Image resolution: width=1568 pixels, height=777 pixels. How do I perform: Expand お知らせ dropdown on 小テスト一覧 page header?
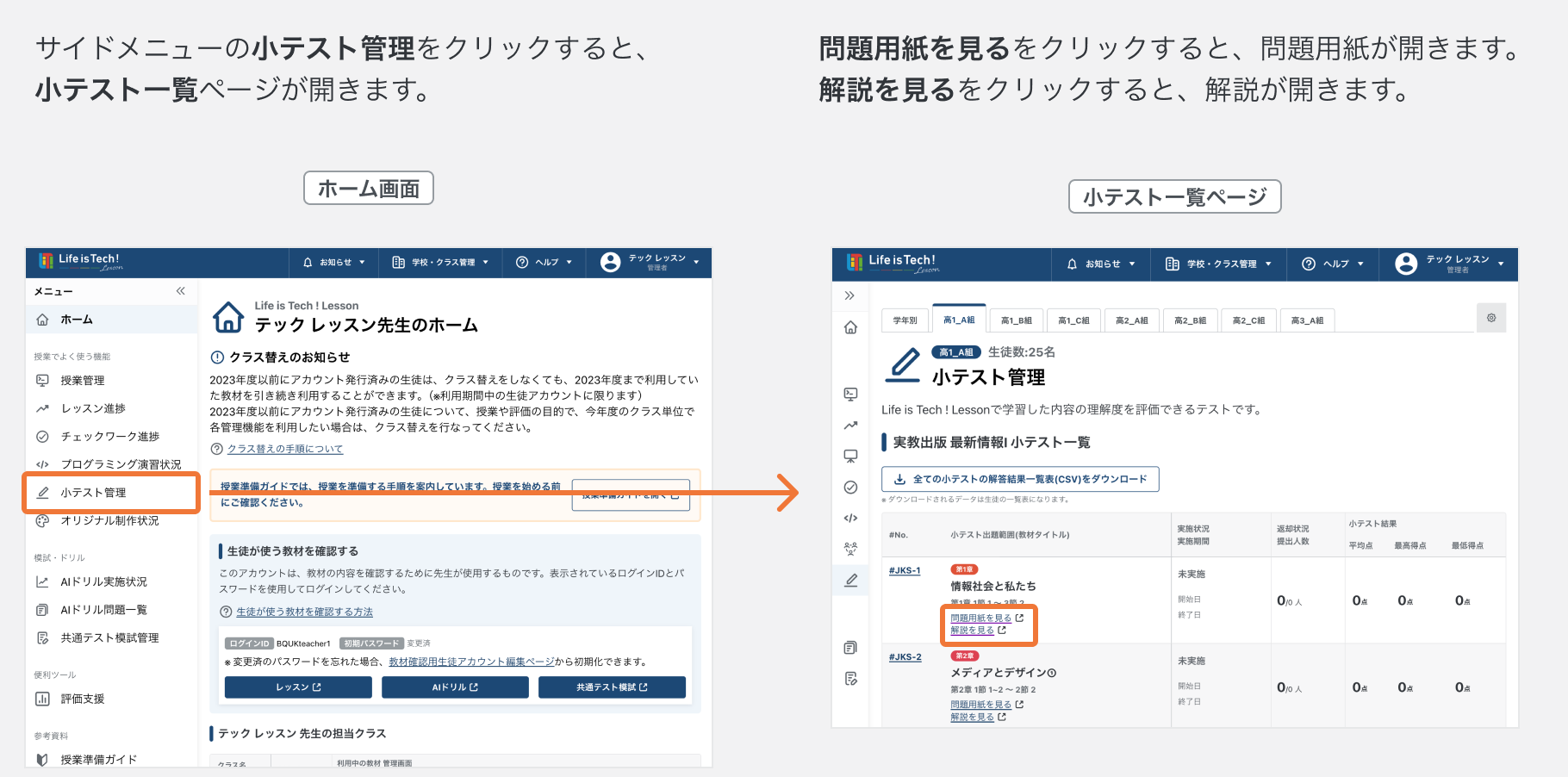pyautogui.click(x=1101, y=264)
